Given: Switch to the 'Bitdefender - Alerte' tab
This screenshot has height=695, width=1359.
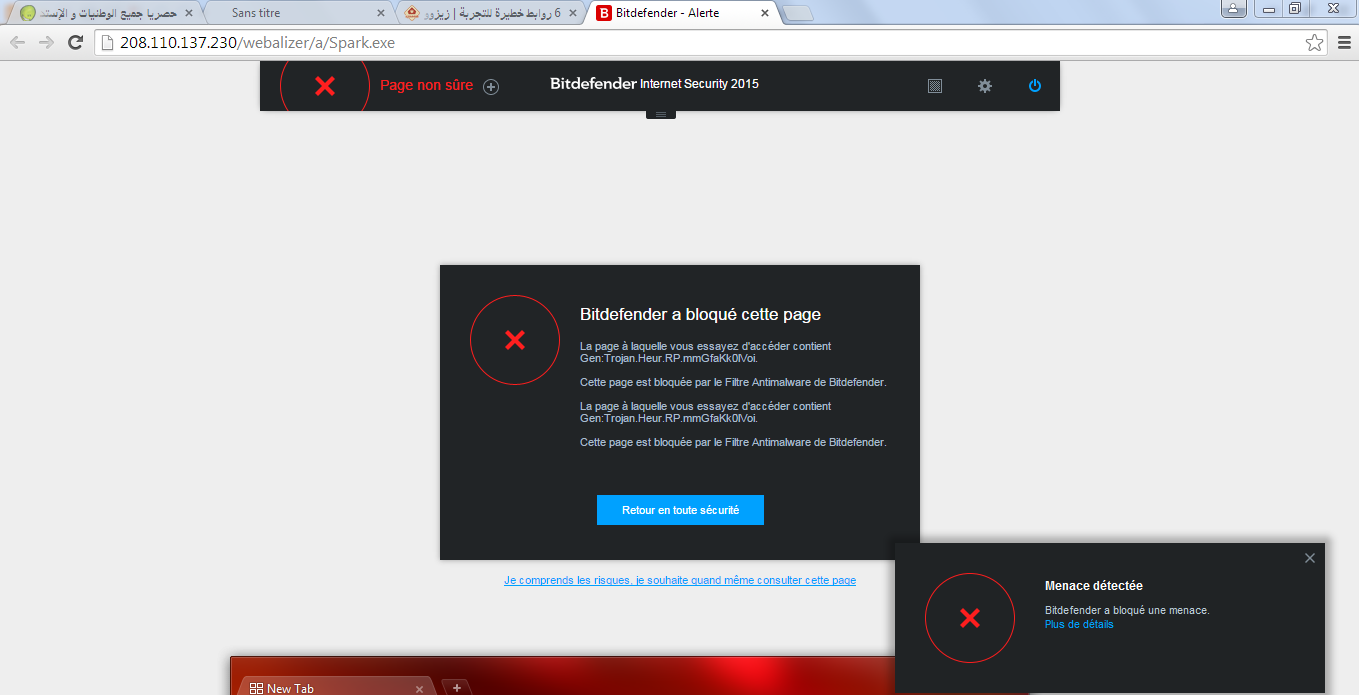Looking at the screenshot, I should click(686, 13).
